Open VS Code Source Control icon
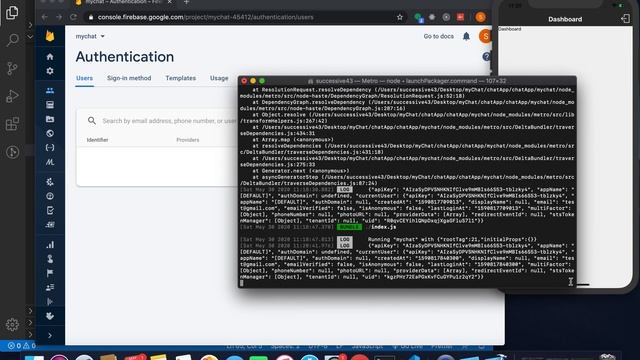640x360 pixels. point(12,68)
